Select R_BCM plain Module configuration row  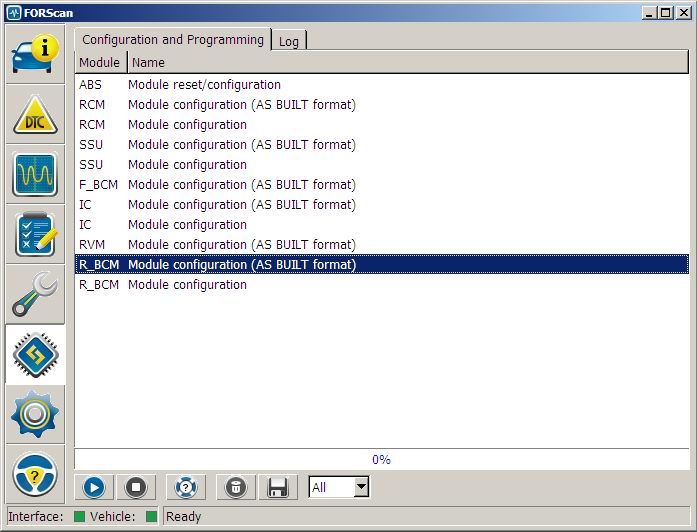click(382, 284)
